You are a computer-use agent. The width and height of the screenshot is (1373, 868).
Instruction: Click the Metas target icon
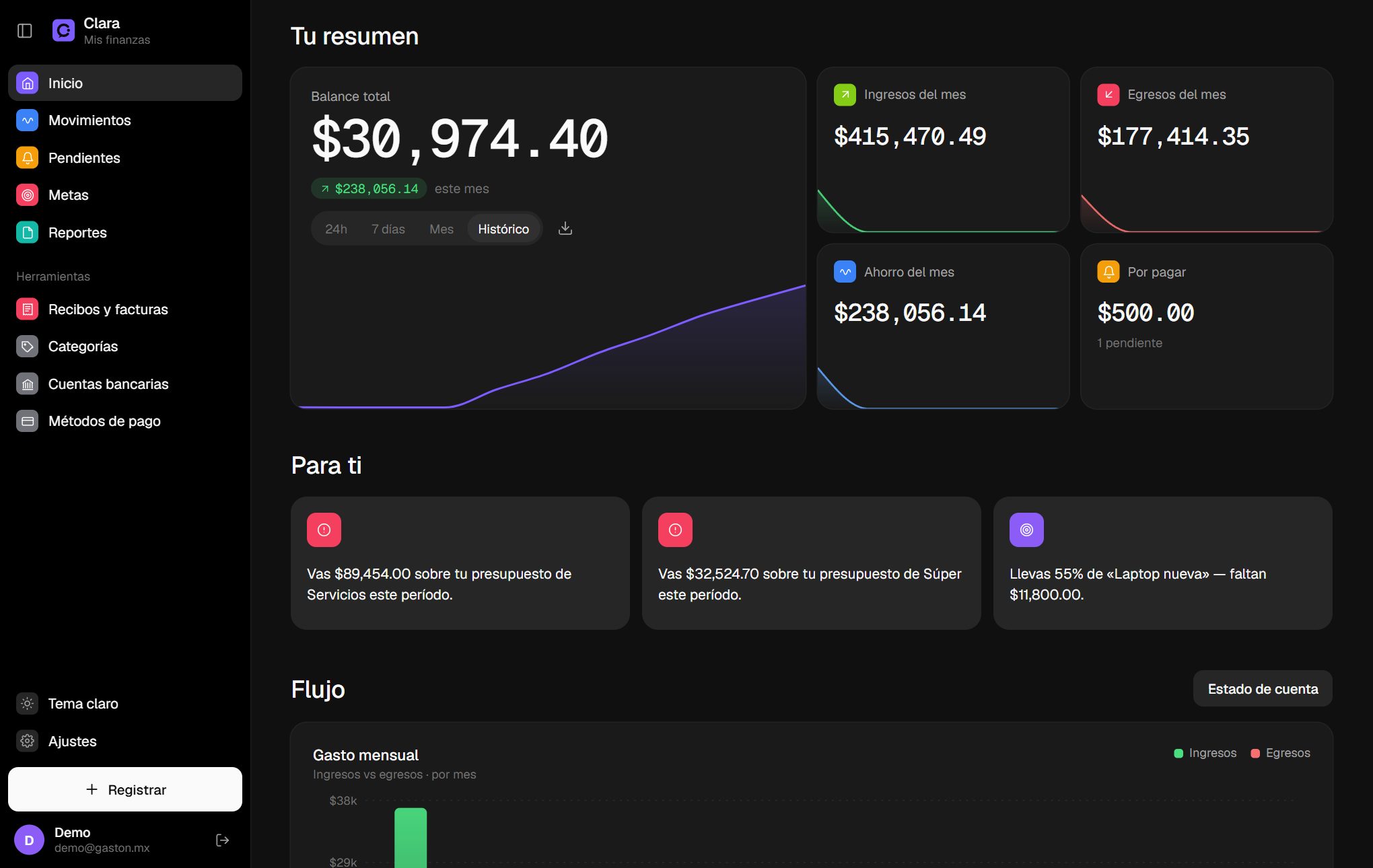pyautogui.click(x=28, y=195)
